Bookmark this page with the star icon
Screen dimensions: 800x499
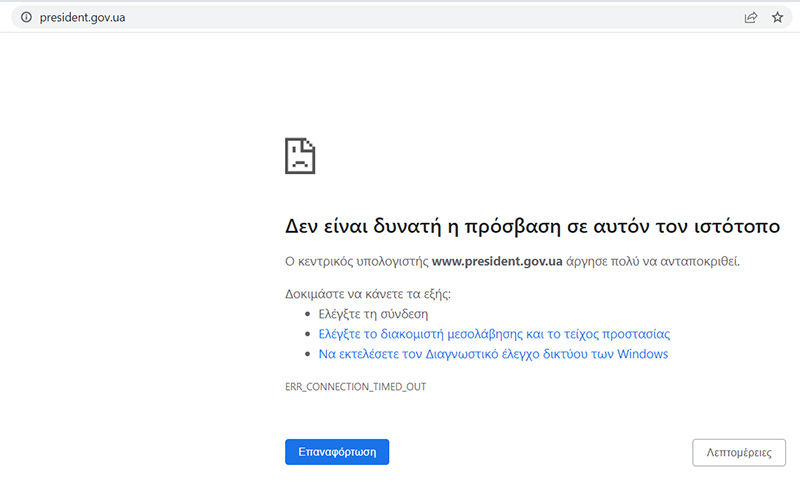[777, 17]
